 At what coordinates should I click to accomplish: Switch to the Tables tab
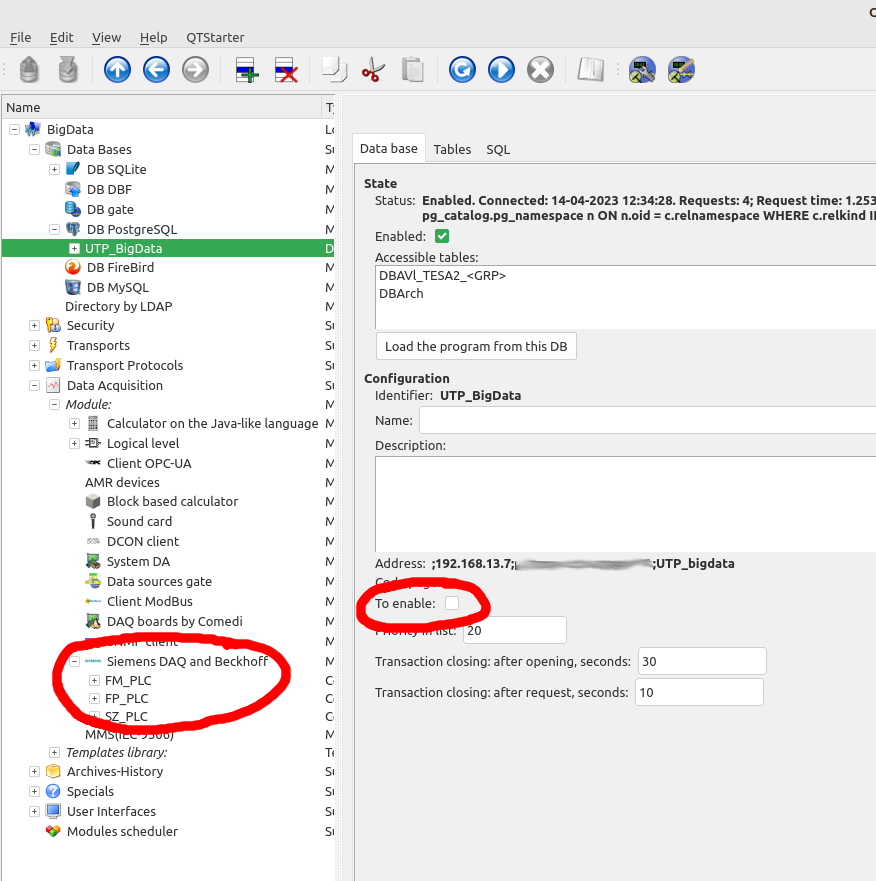click(452, 149)
